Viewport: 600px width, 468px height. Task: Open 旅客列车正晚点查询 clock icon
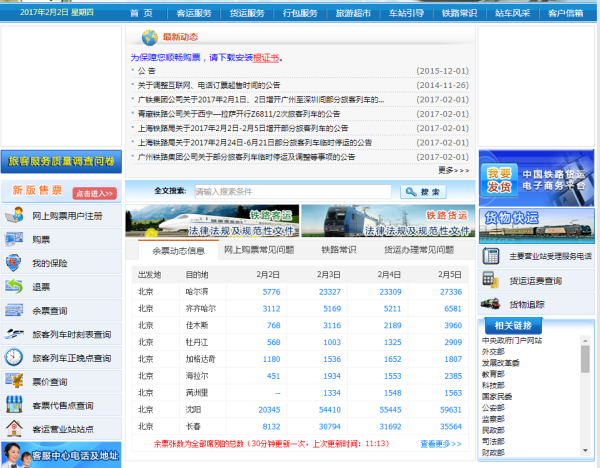(x=14, y=357)
